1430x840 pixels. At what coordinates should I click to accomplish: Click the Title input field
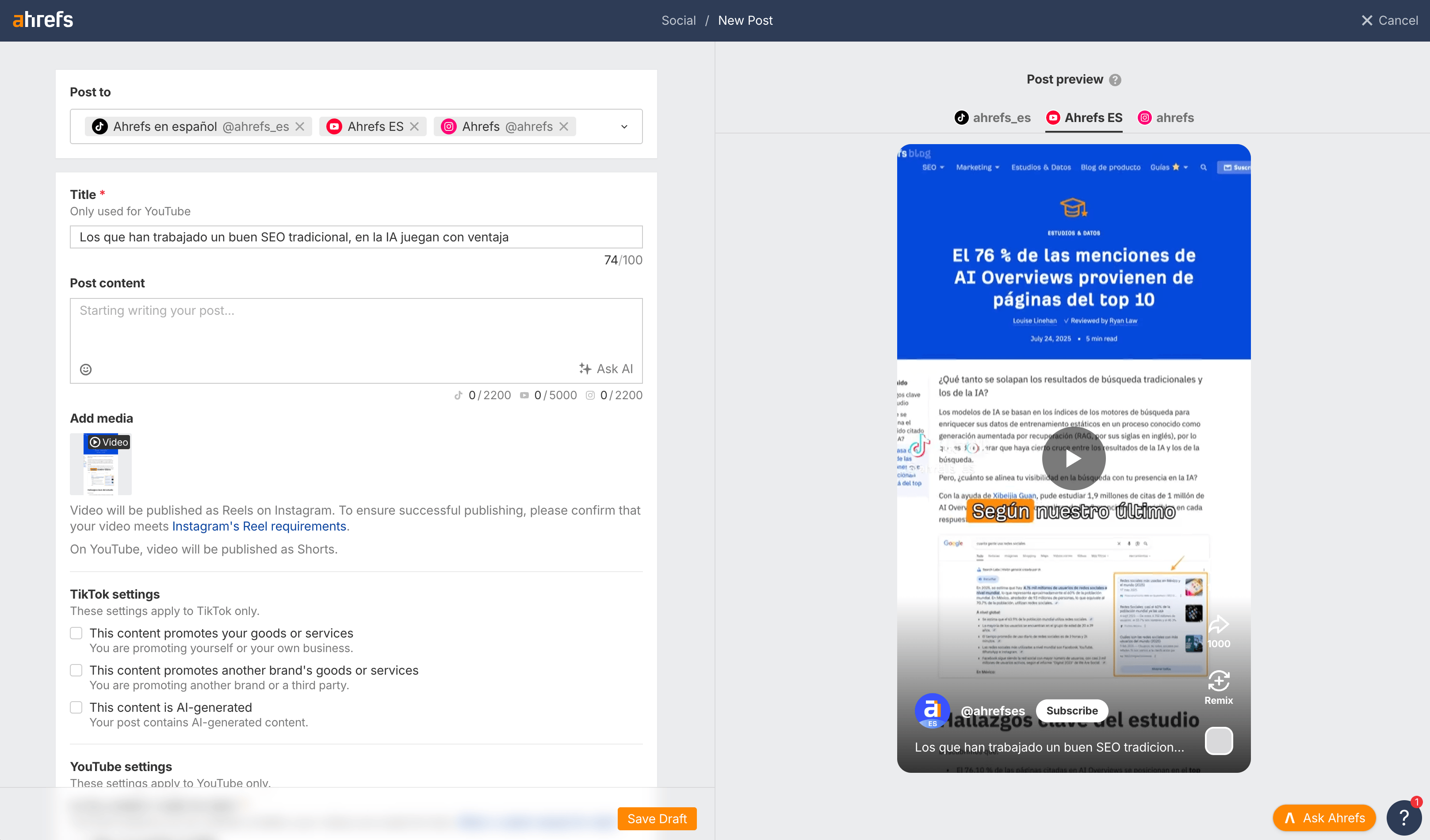click(356, 237)
